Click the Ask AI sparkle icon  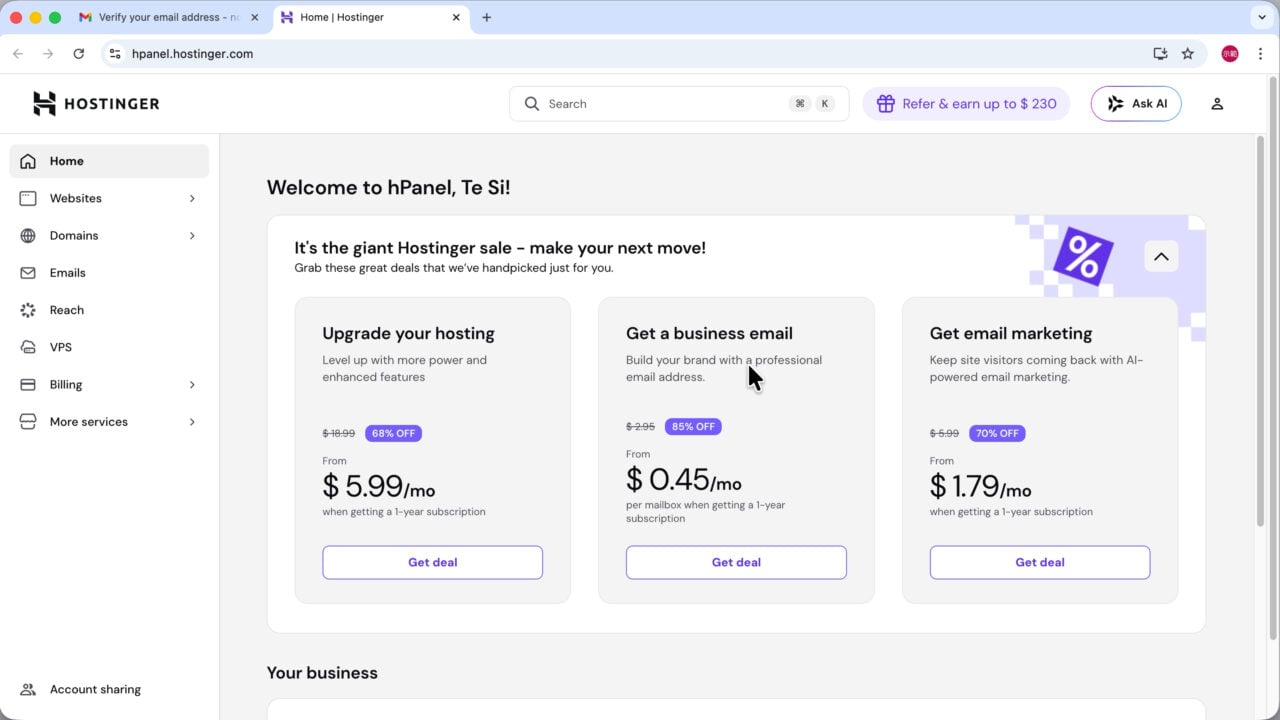point(1115,104)
